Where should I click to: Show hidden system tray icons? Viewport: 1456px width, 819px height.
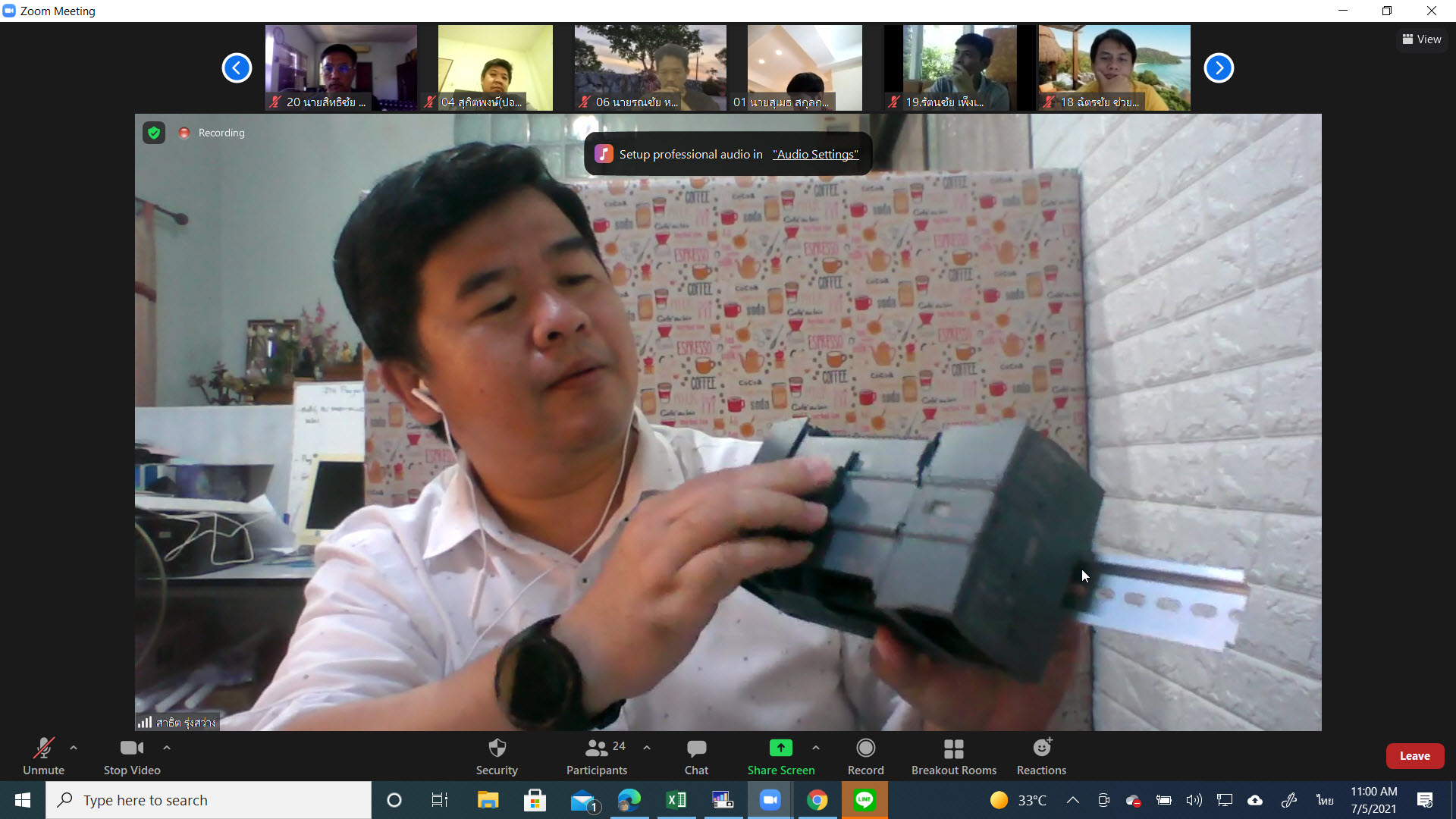pos(1073,800)
